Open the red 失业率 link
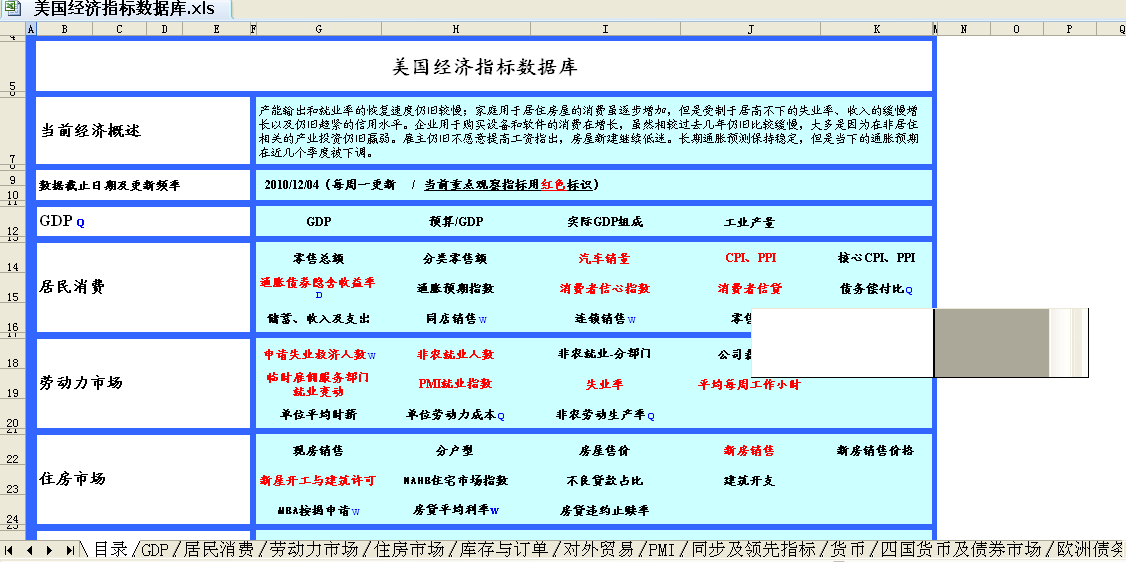This screenshot has height=562, width=1126. coord(605,384)
